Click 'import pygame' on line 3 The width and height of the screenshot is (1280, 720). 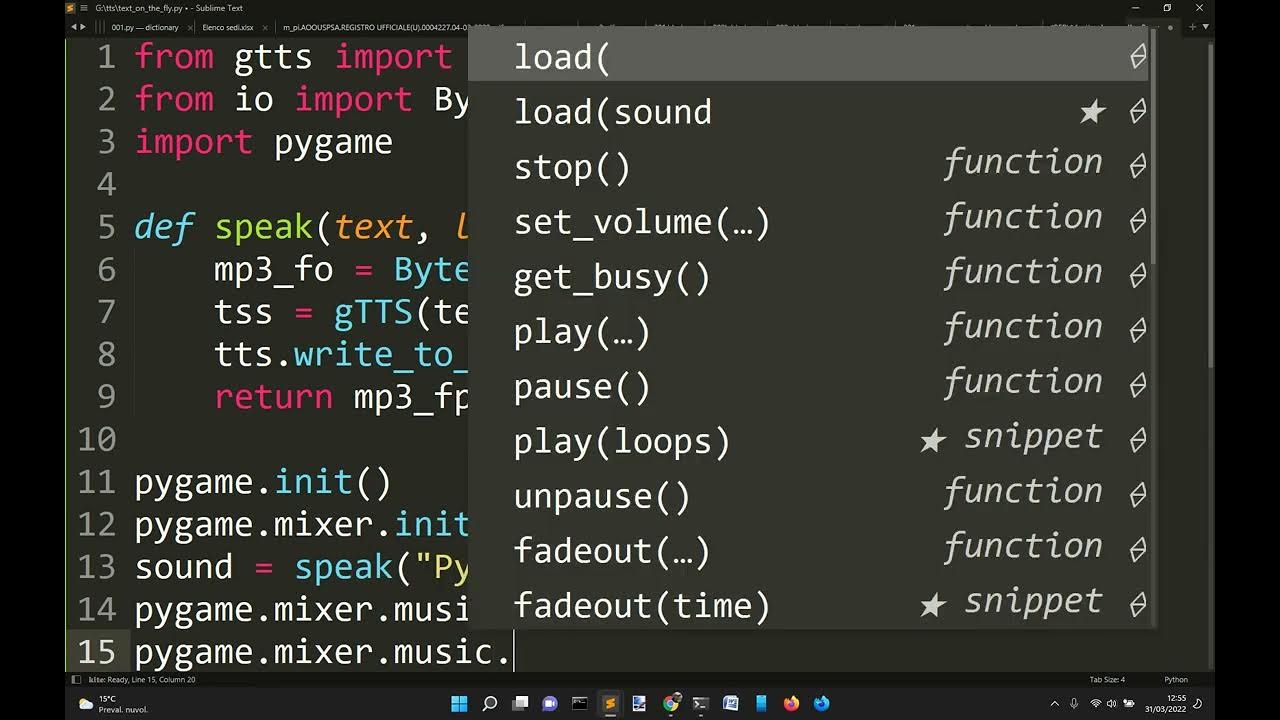click(263, 142)
